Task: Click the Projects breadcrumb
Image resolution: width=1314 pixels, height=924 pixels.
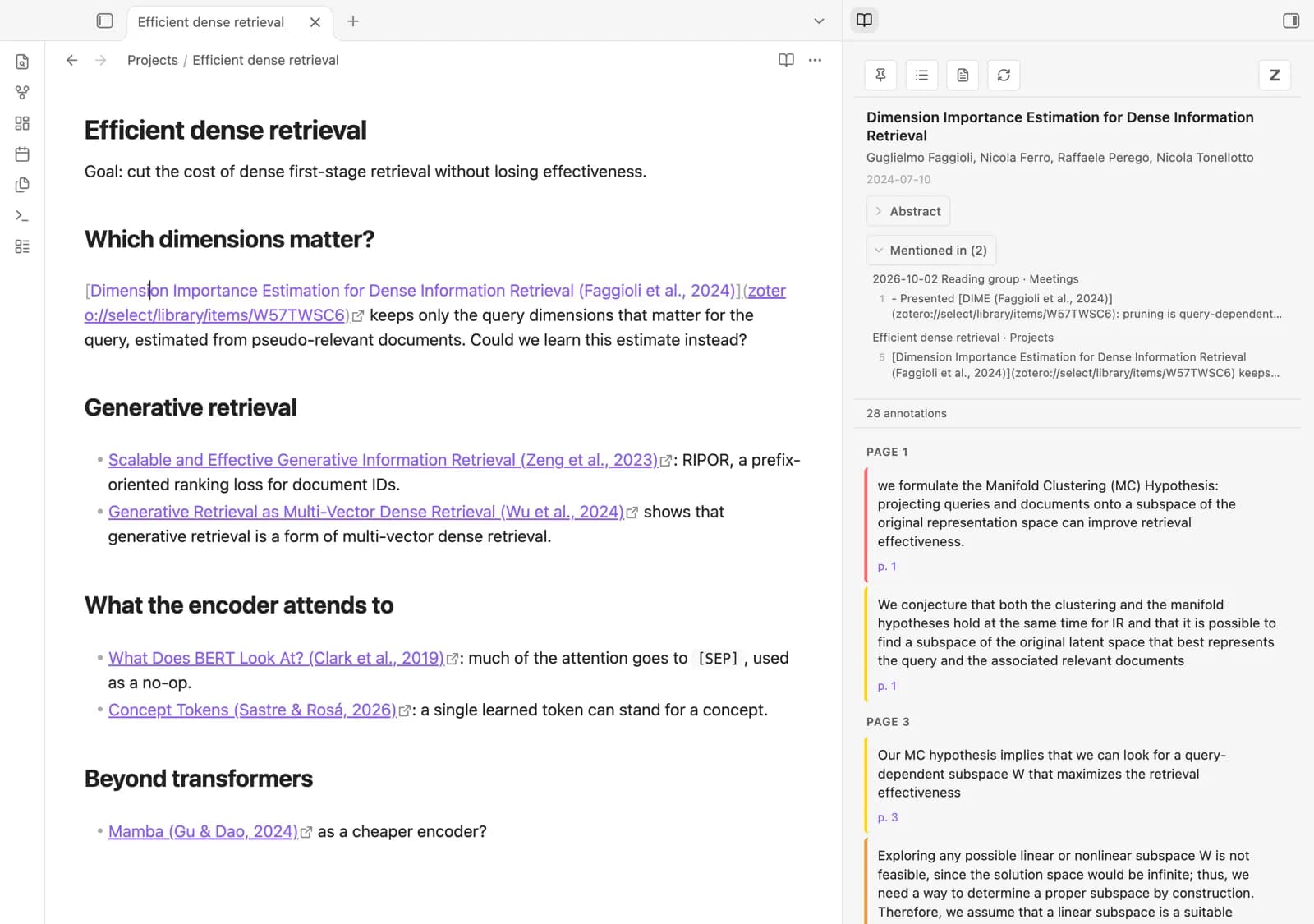Action: [x=153, y=60]
